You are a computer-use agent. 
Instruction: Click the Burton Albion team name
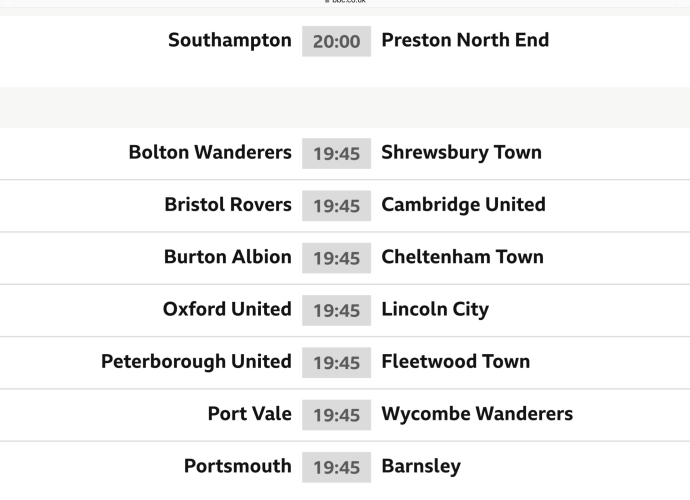[x=228, y=257]
